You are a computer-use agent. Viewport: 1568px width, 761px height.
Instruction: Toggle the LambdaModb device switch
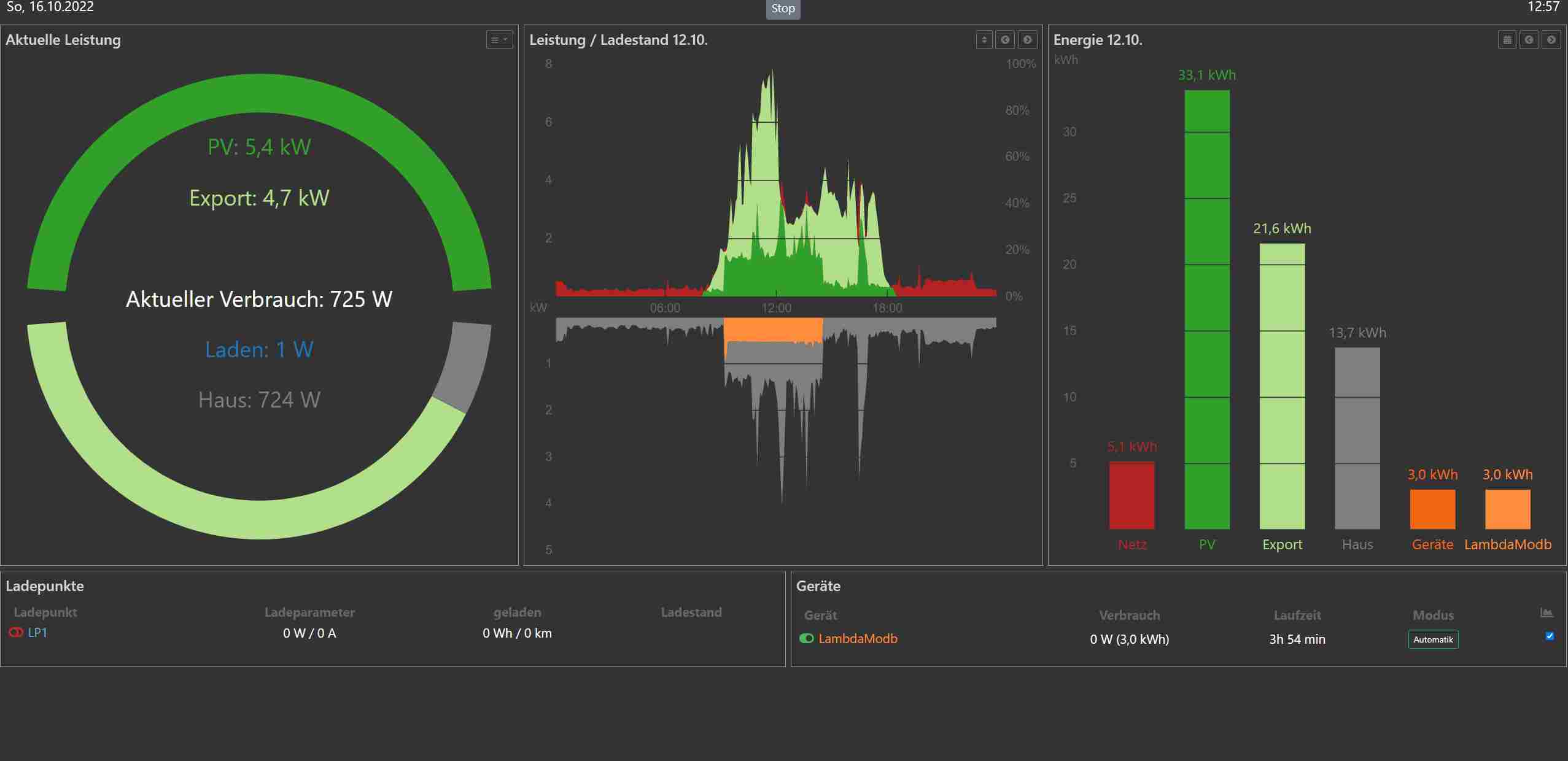click(x=806, y=638)
